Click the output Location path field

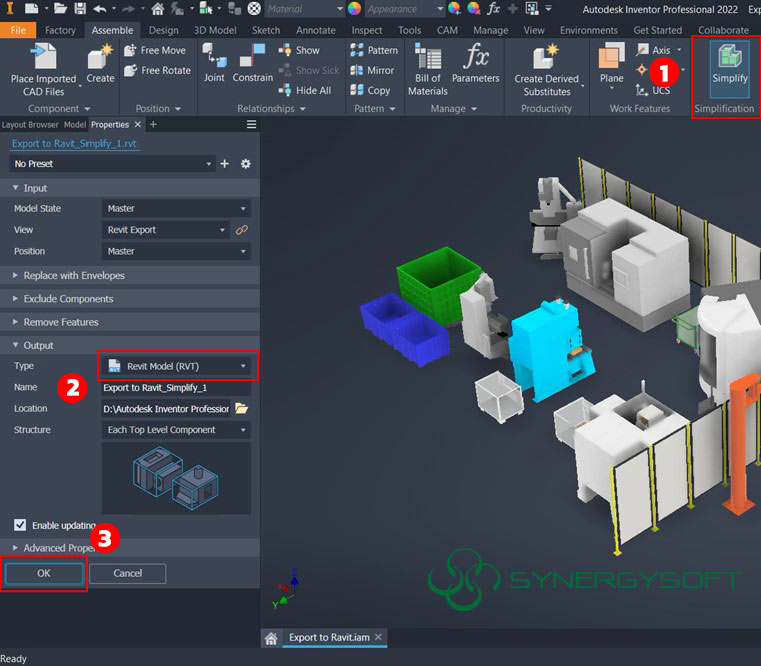pos(166,409)
